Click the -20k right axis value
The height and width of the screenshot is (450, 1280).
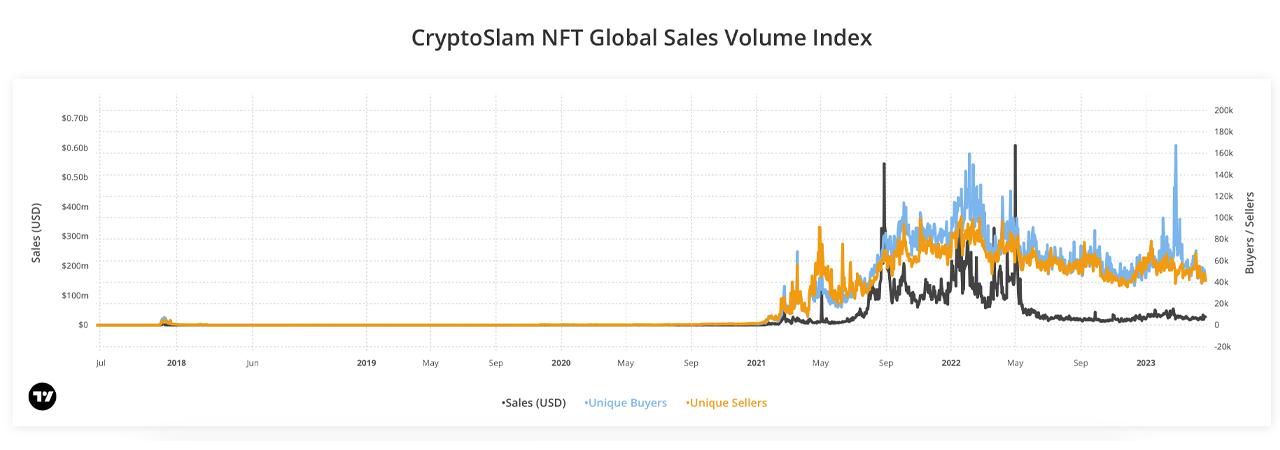click(x=1224, y=347)
